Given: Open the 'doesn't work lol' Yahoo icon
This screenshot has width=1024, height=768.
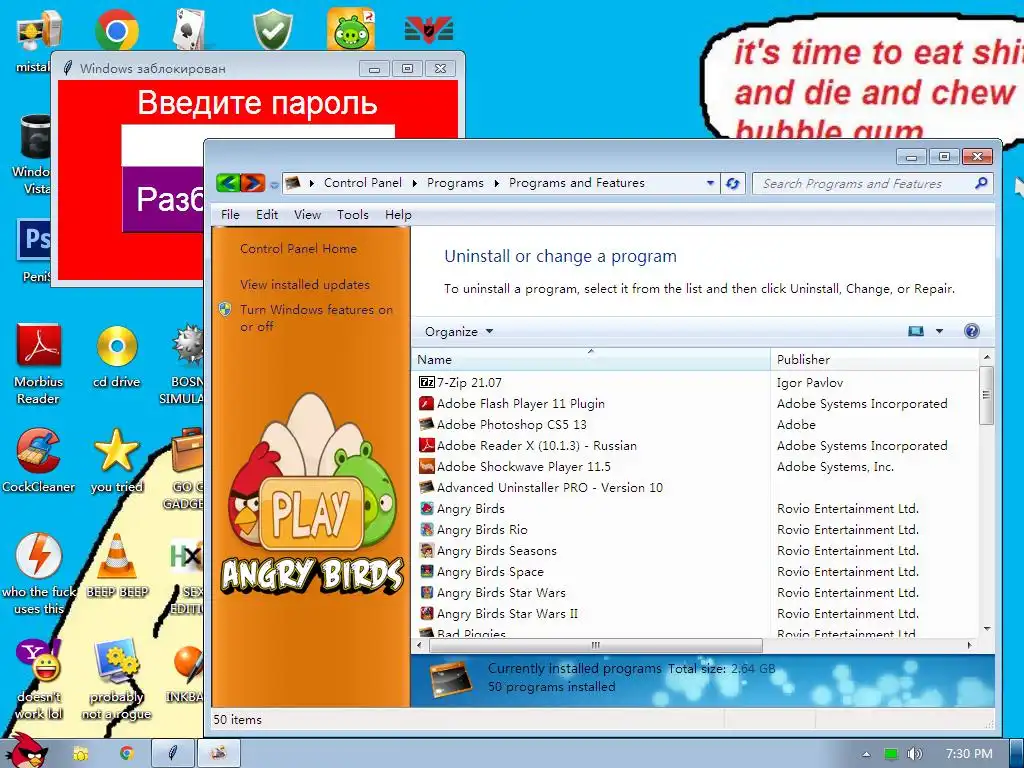Looking at the screenshot, I should pos(39,679).
